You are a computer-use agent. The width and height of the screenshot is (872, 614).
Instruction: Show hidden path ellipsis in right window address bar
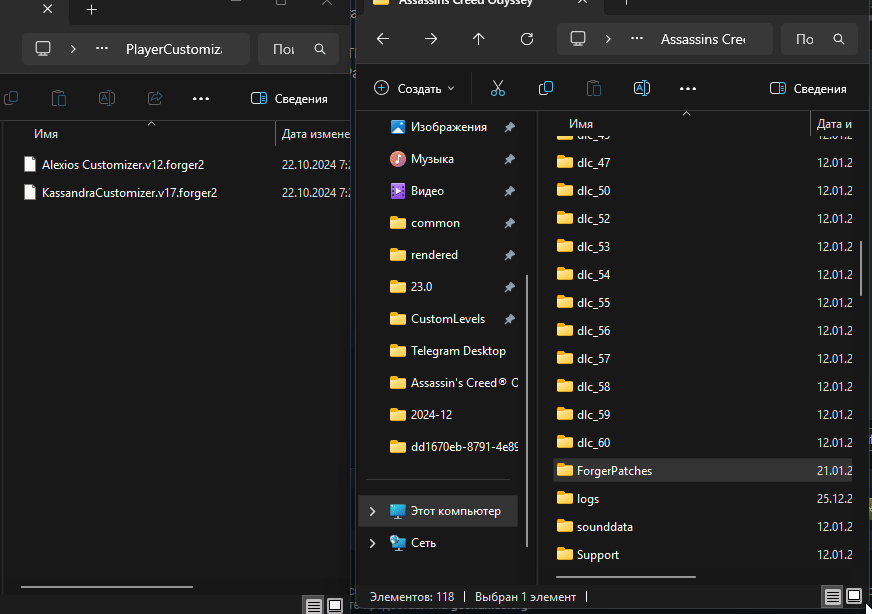coord(637,39)
